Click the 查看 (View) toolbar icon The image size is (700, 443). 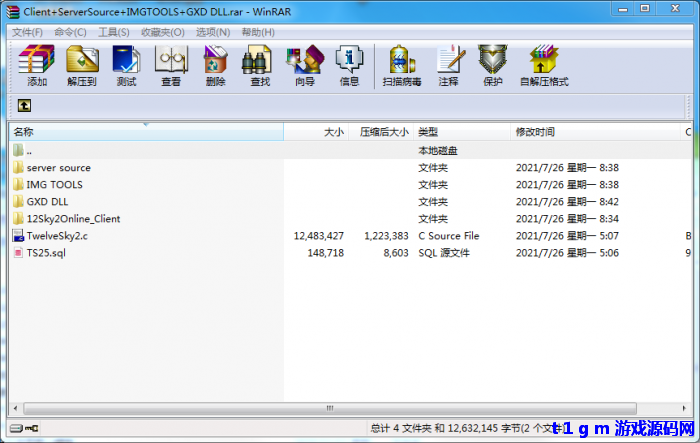[171, 59]
